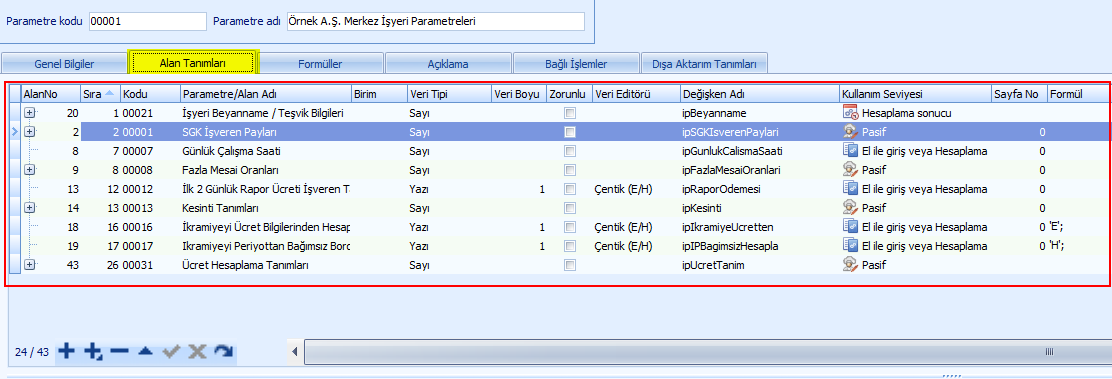Toggle Zorunlu for İlk 2 Günlük Rapor row
Viewport: 1112px width, 379px height.
(x=569, y=189)
